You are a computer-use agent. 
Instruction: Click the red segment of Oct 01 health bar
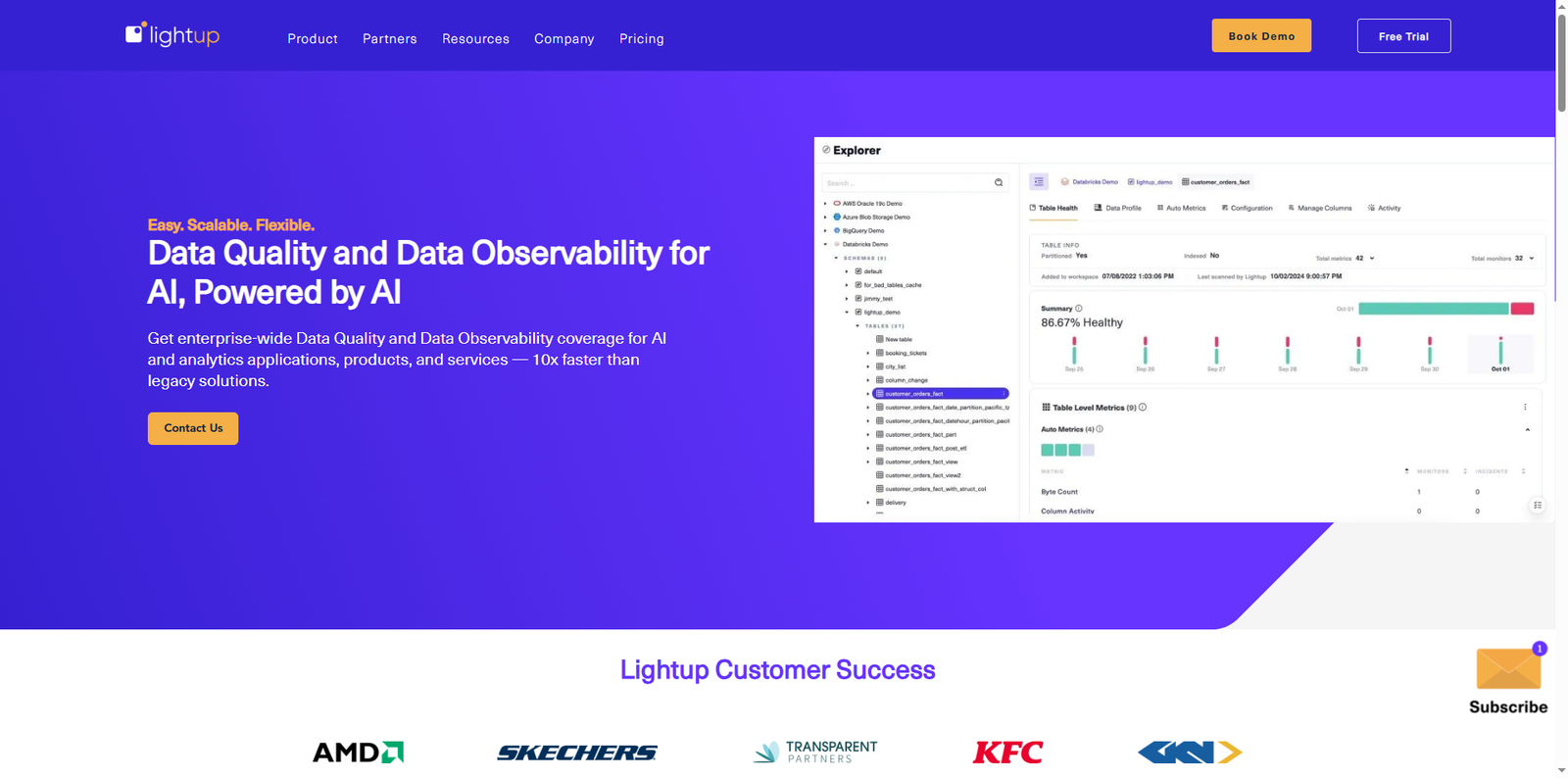click(1522, 309)
